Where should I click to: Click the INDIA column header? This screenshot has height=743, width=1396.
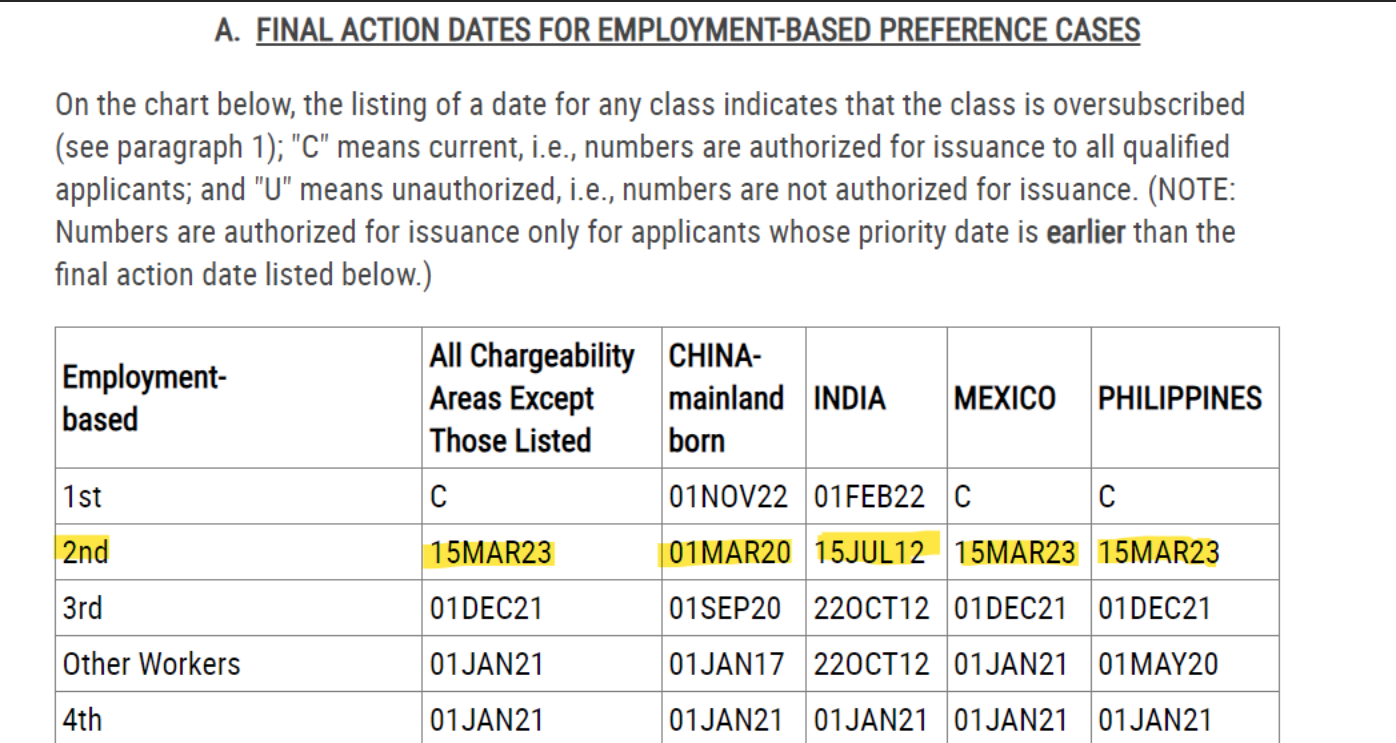(x=850, y=398)
